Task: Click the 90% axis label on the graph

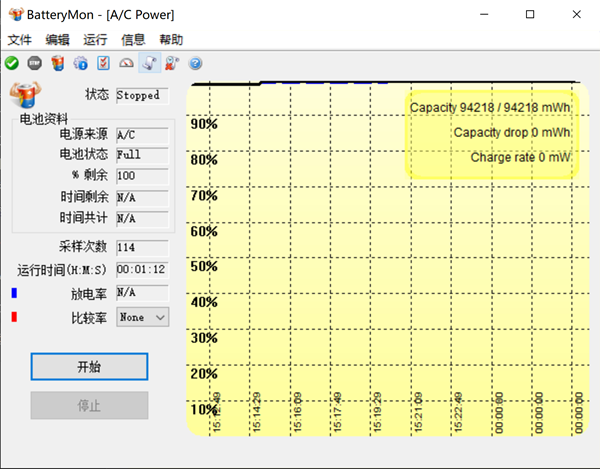Action: click(x=204, y=124)
